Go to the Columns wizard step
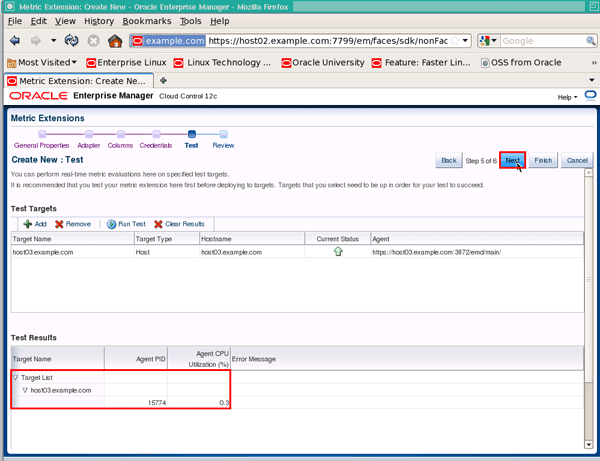 [x=120, y=145]
